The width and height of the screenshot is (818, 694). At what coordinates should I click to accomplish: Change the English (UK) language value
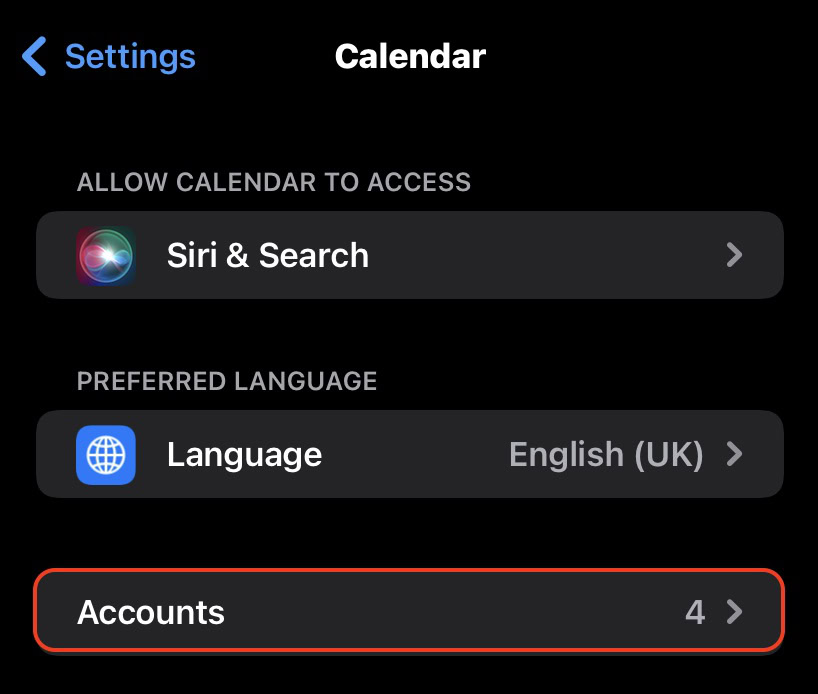(606, 455)
